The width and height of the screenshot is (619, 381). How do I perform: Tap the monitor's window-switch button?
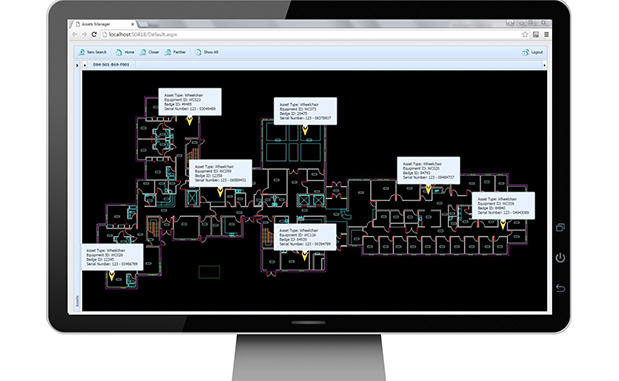[x=560, y=227]
